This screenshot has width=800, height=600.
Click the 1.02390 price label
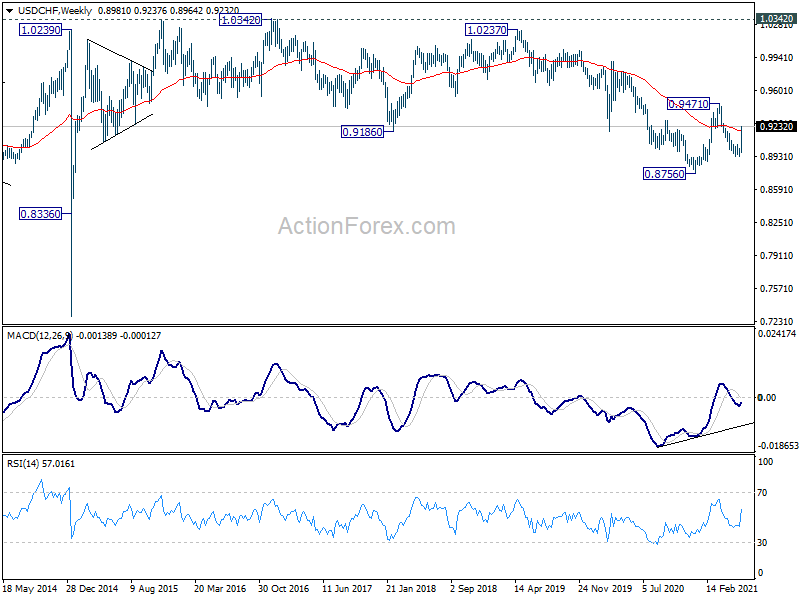[x=40, y=30]
